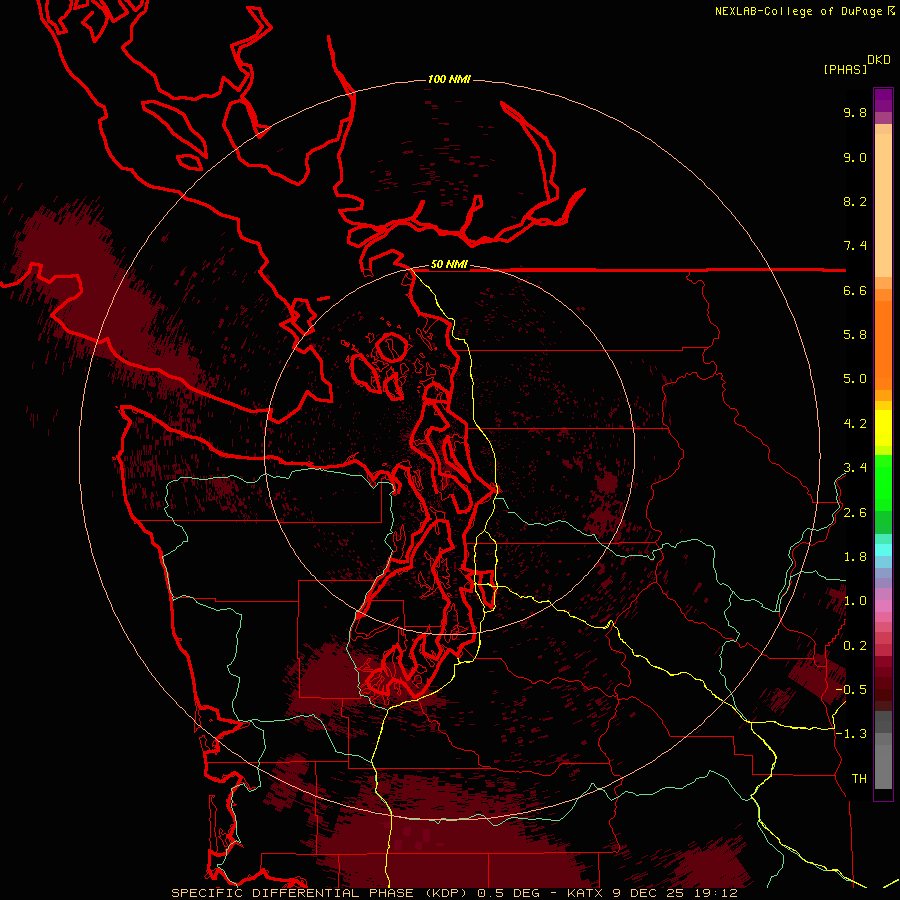
Task: Click the 0.2 value on color scale
Action: [x=855, y=646]
